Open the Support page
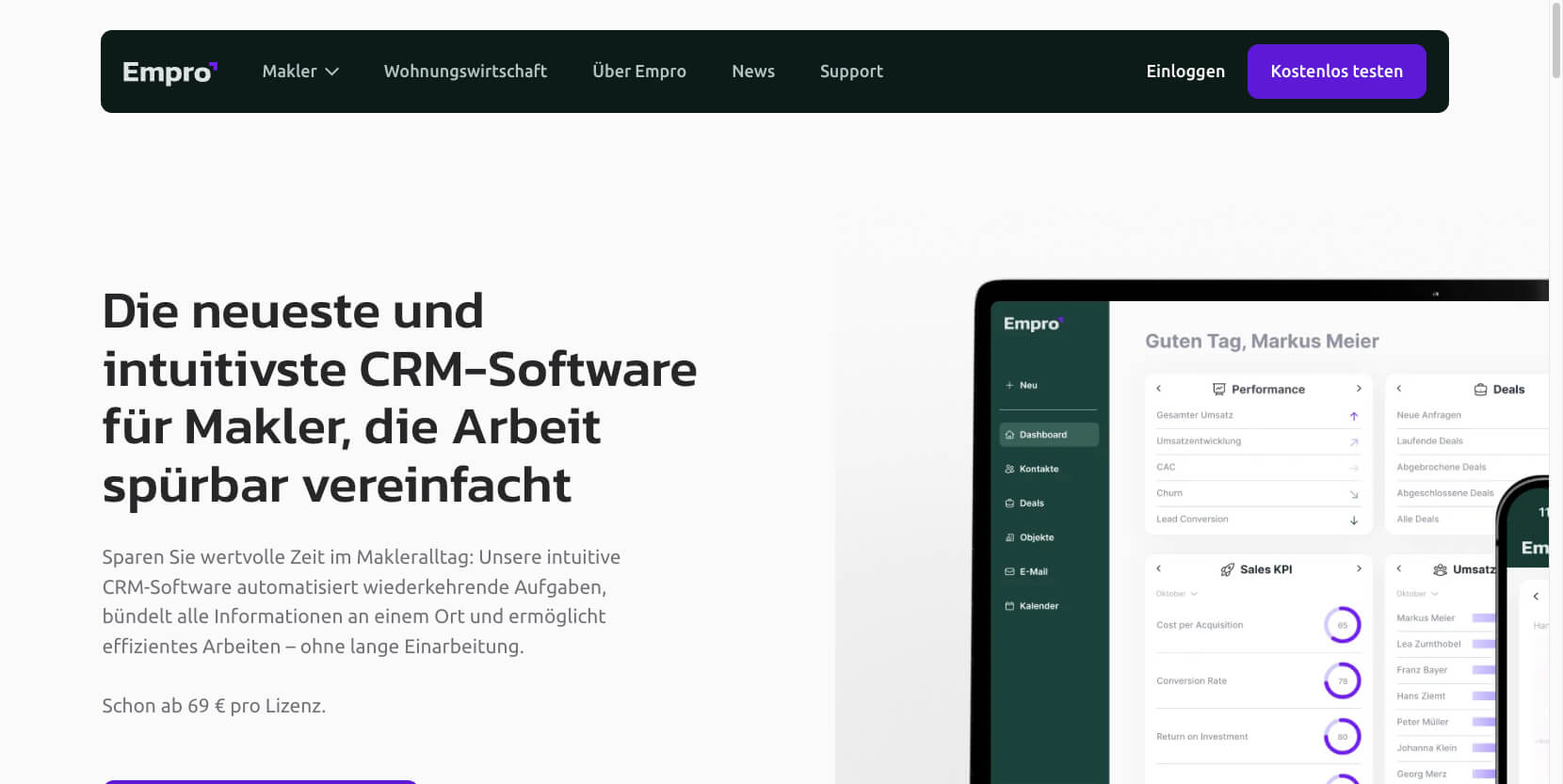 tap(851, 72)
